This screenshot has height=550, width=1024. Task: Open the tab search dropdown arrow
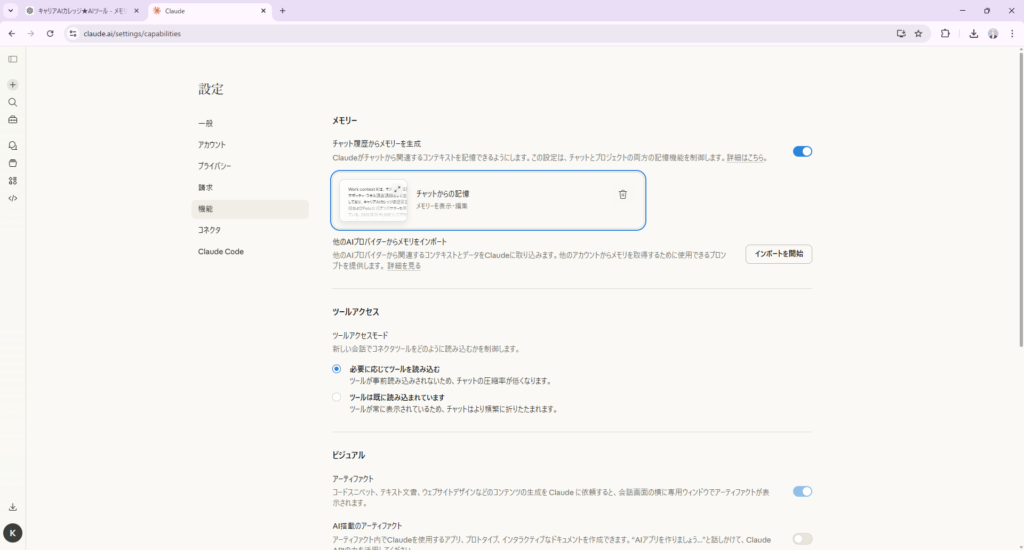click(x=10, y=10)
